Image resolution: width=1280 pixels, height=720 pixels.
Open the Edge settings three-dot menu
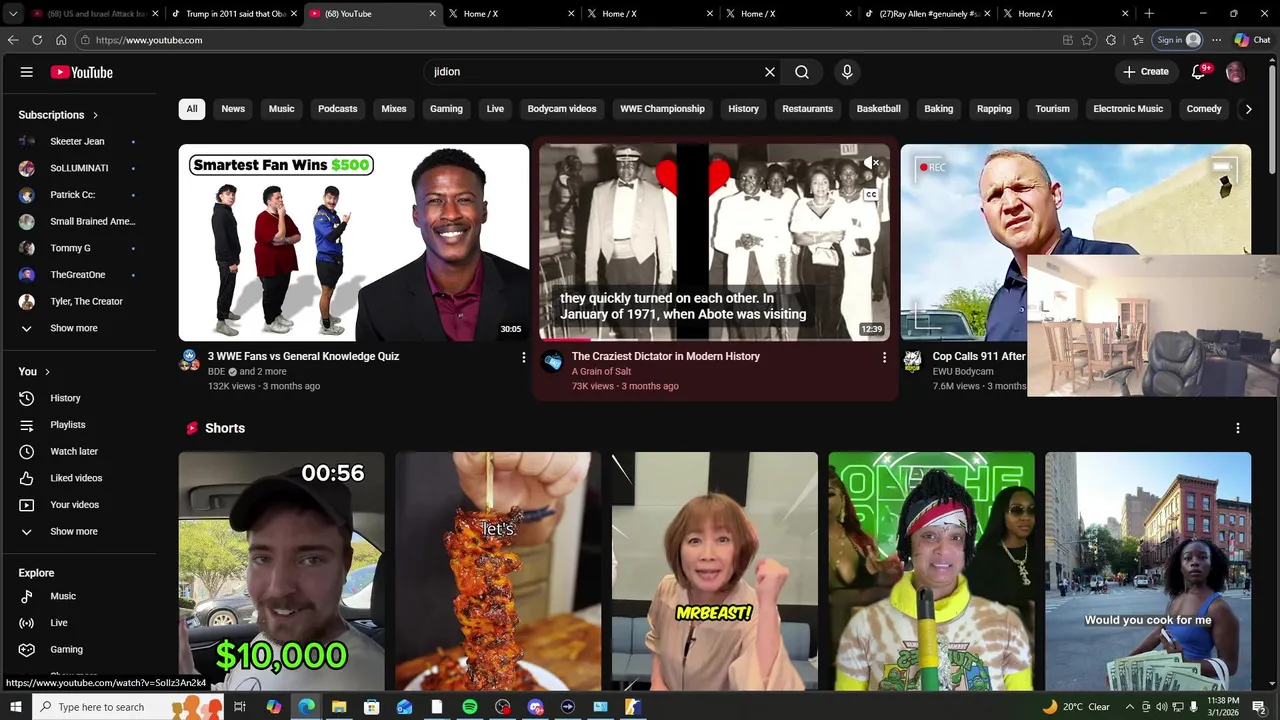tap(1216, 40)
